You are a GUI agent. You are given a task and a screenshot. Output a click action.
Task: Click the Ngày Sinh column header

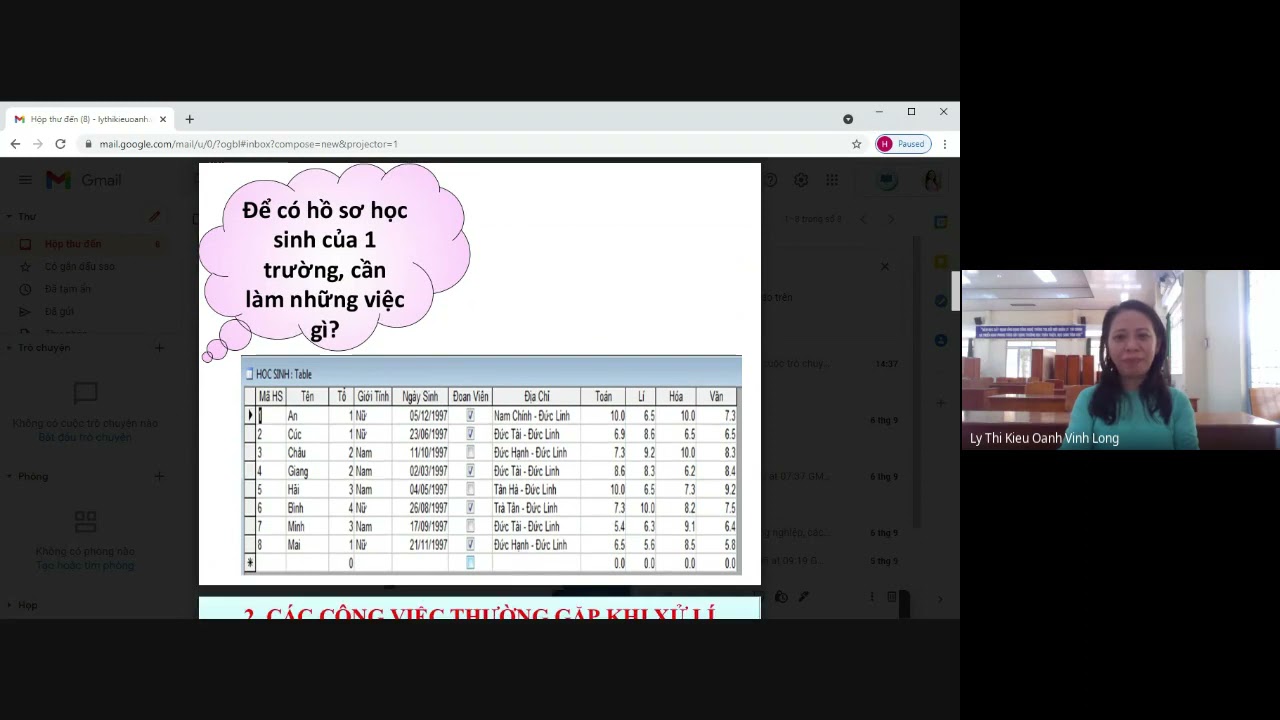tap(420, 397)
